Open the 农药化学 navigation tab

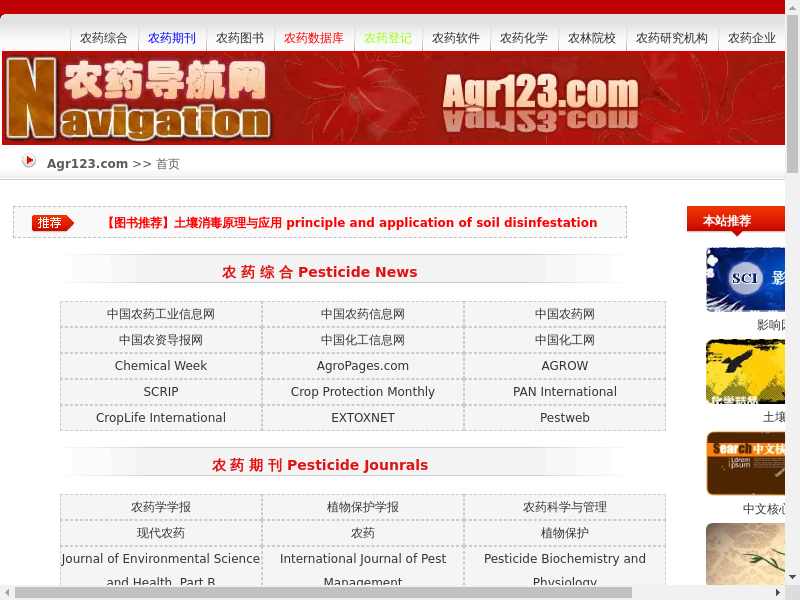coord(524,38)
